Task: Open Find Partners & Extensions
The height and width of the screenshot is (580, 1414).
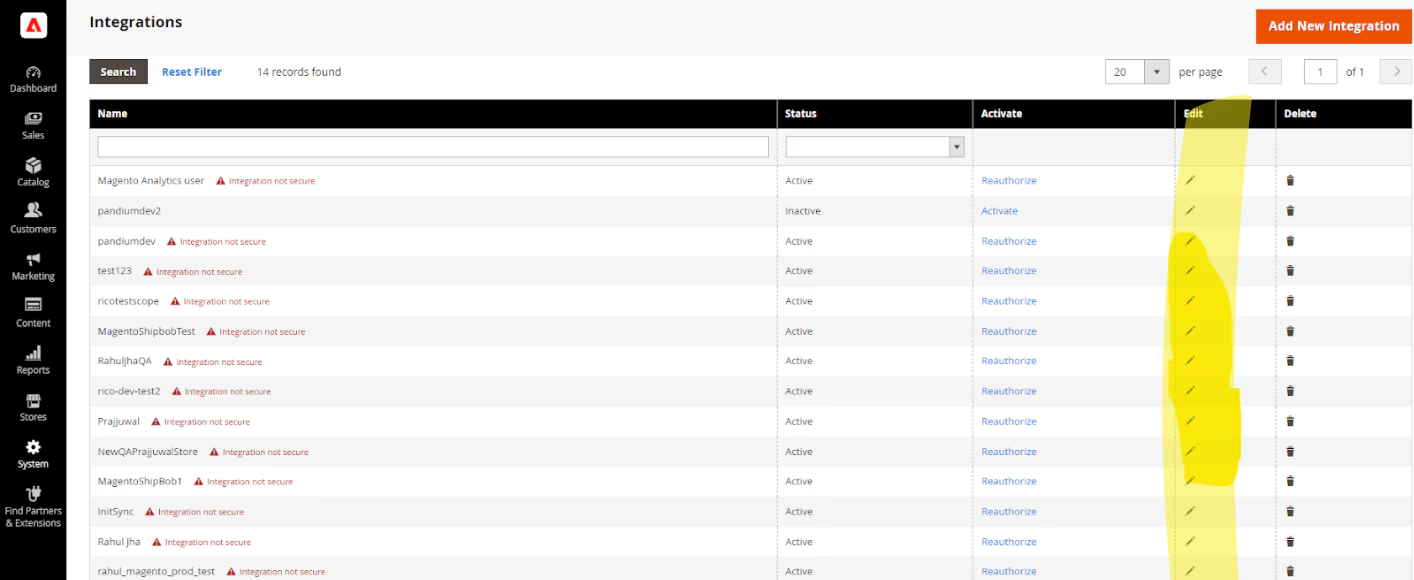Action: (33, 507)
